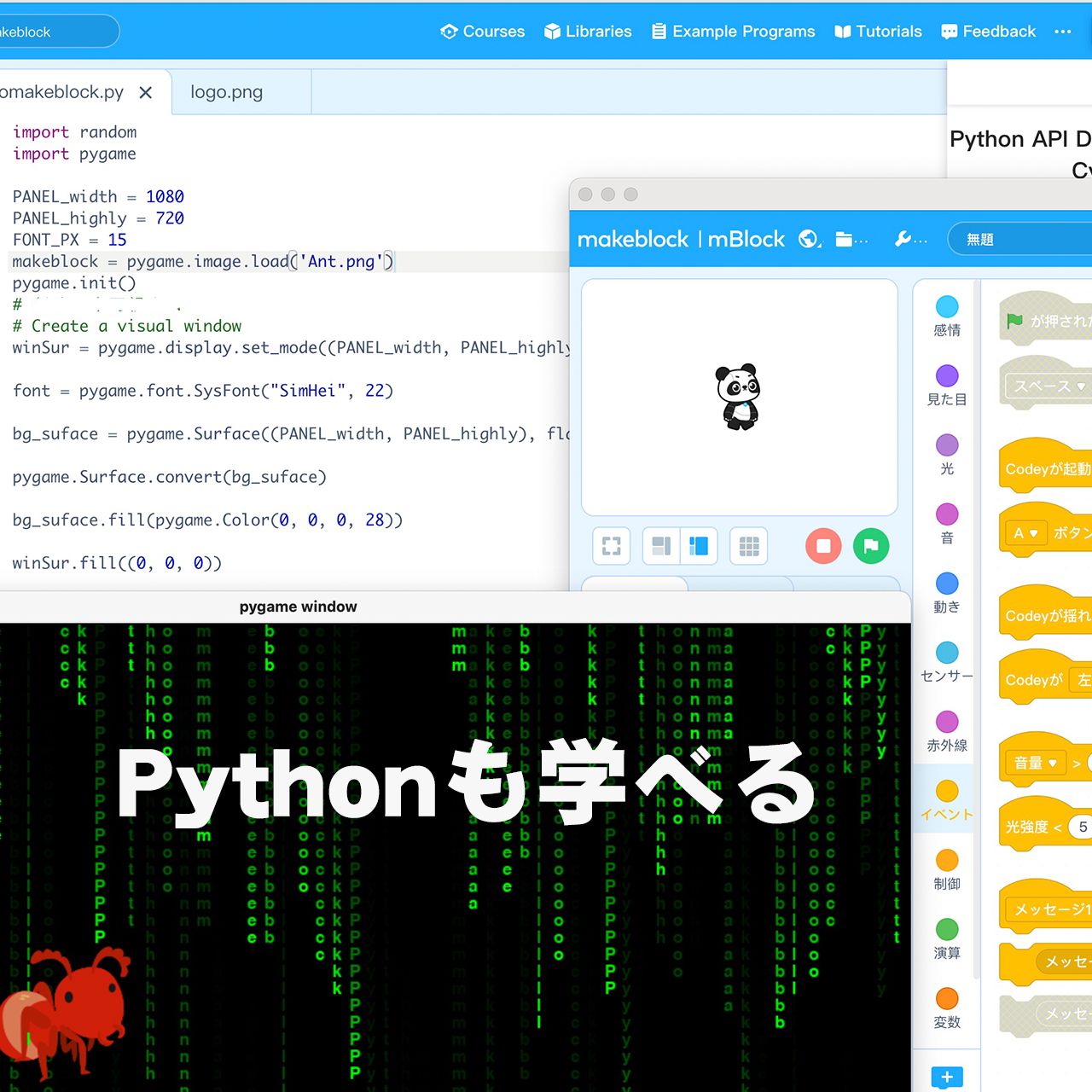Open the wrench settings menu in mBlock

click(910, 240)
